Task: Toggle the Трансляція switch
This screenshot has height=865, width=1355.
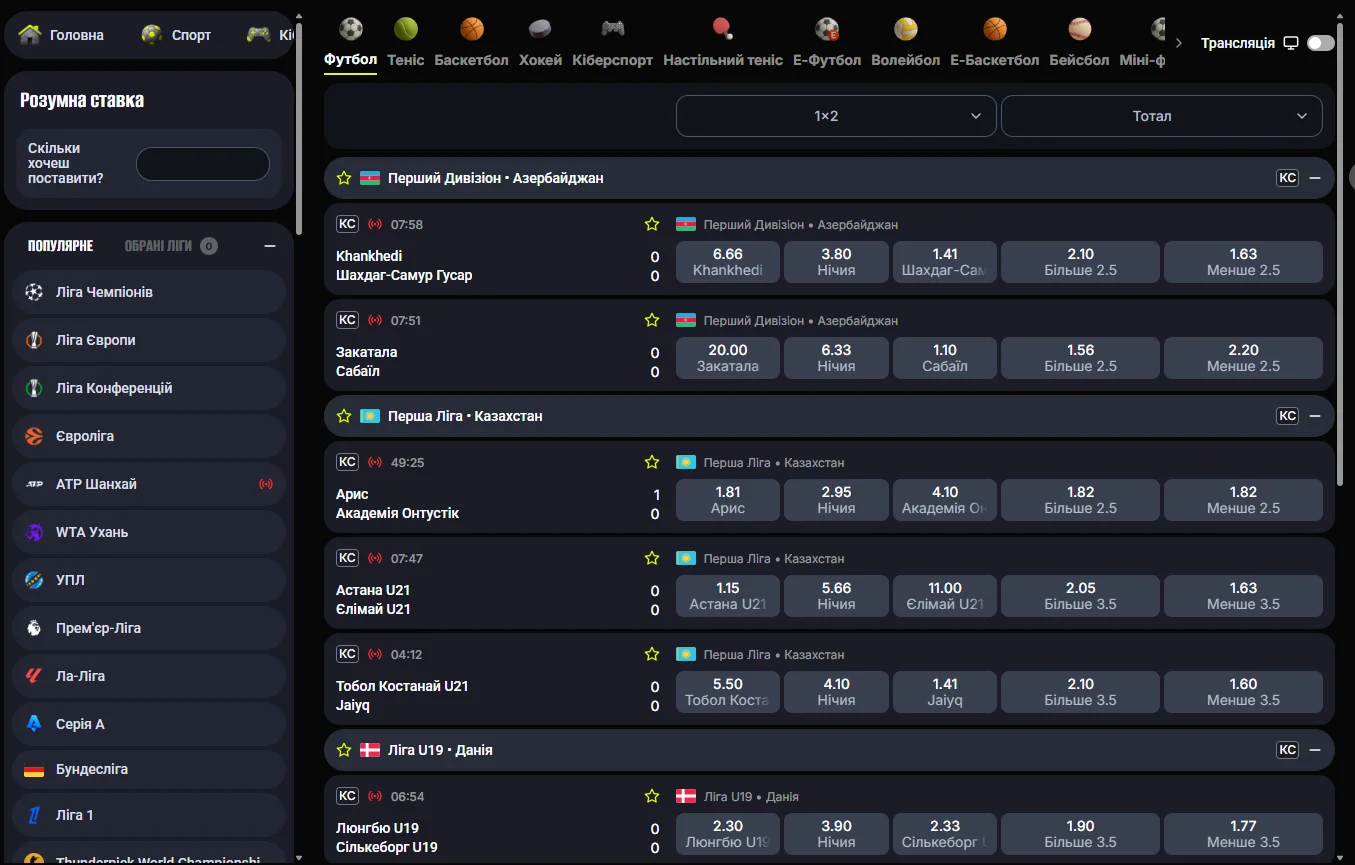Action: tap(1320, 43)
